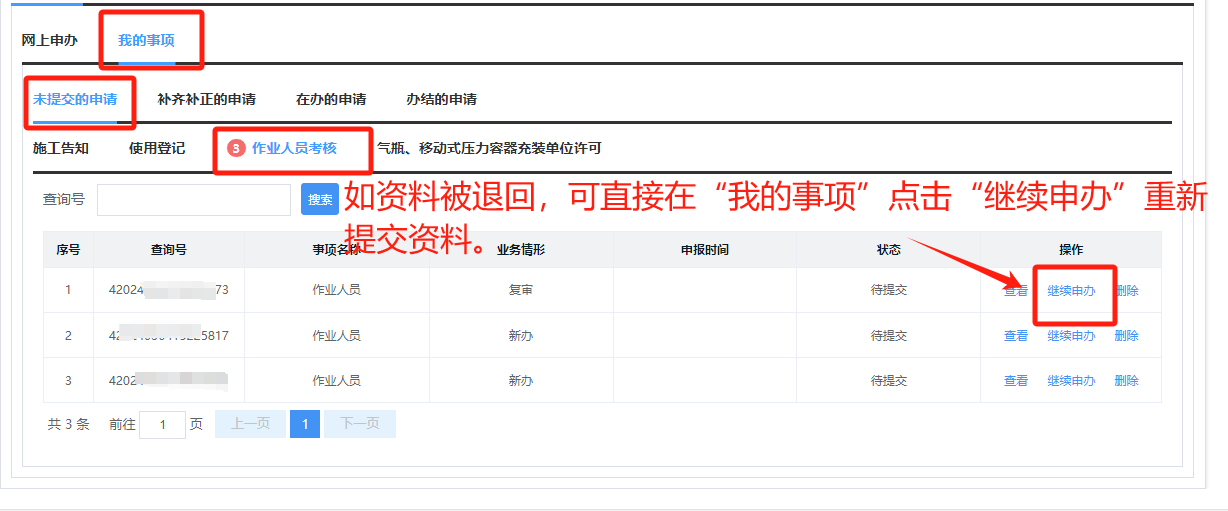Select the 施工告知 category

click(61, 149)
